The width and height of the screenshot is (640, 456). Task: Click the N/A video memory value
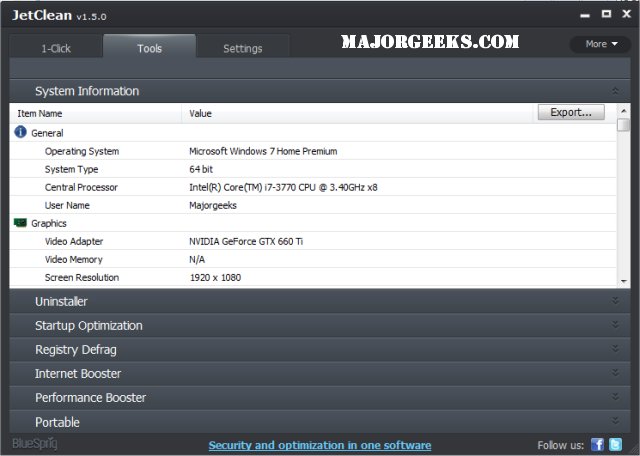197,259
